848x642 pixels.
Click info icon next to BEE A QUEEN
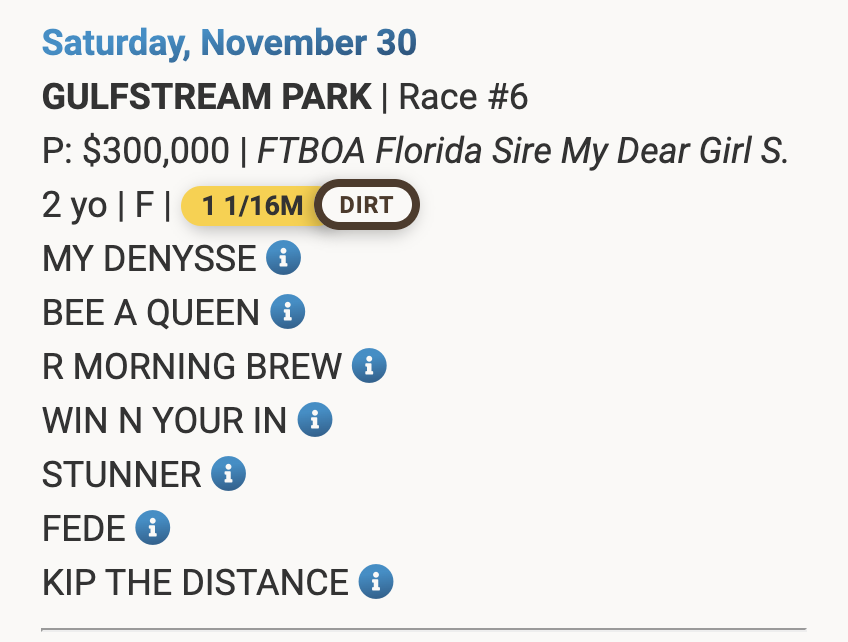point(288,312)
